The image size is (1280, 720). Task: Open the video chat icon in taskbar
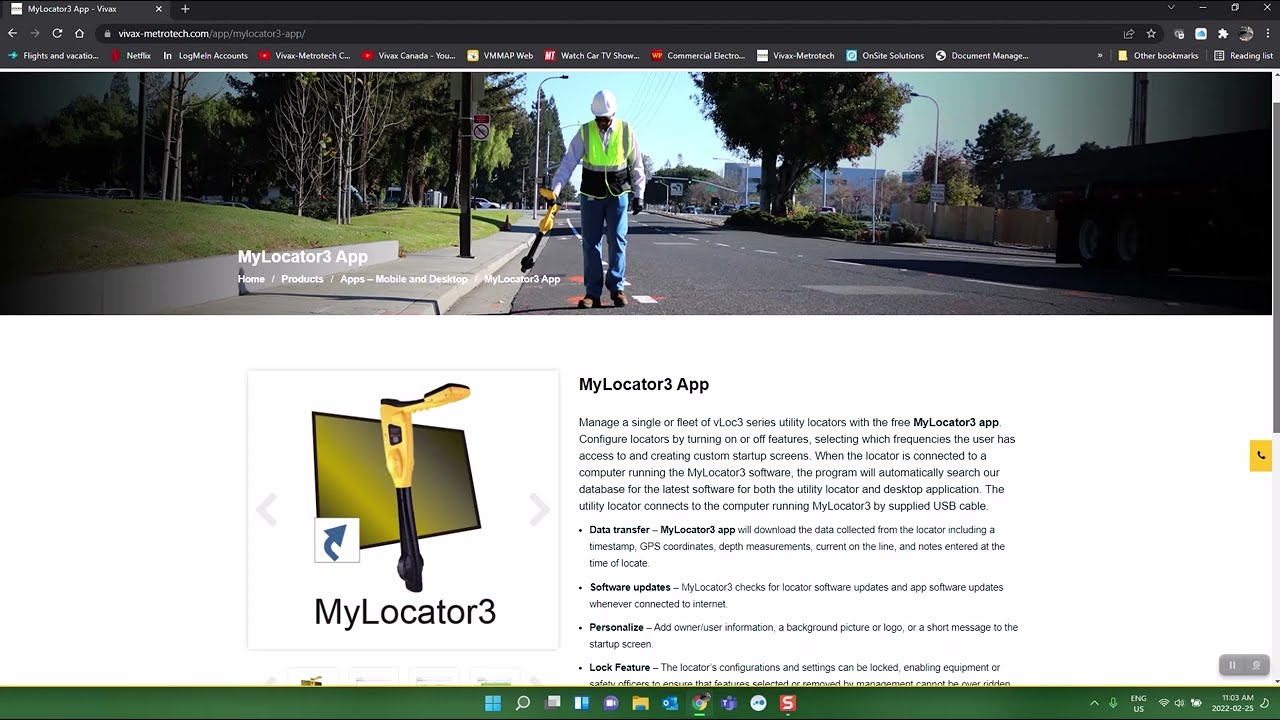click(x=611, y=703)
